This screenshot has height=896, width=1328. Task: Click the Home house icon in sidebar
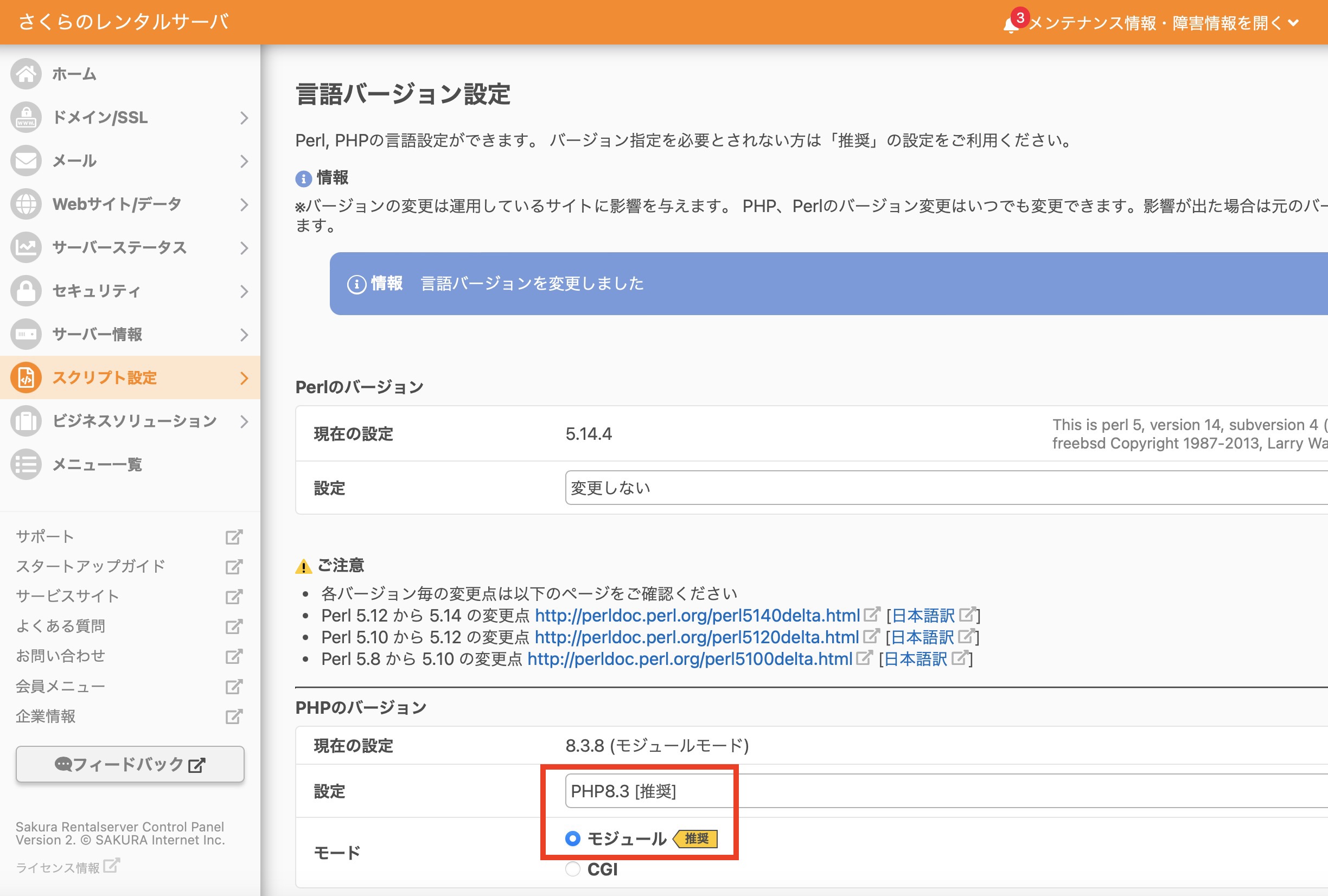(26, 74)
